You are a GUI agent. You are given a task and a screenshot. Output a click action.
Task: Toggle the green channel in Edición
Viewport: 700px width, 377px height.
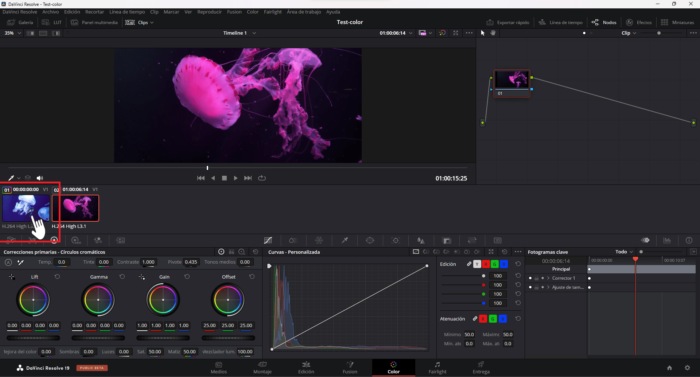pyautogui.click(x=495, y=264)
